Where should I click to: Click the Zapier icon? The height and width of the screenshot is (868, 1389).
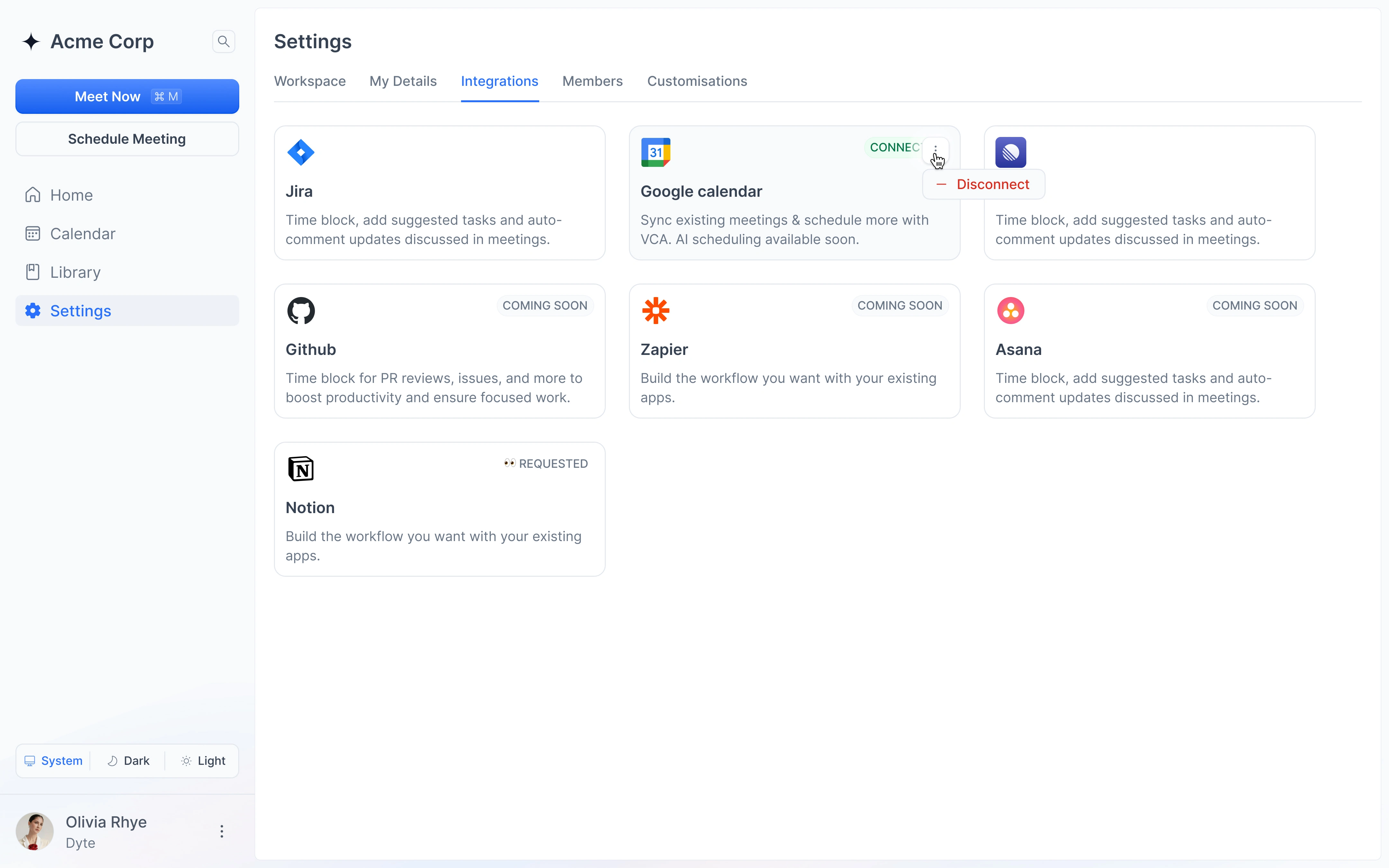coord(656,310)
